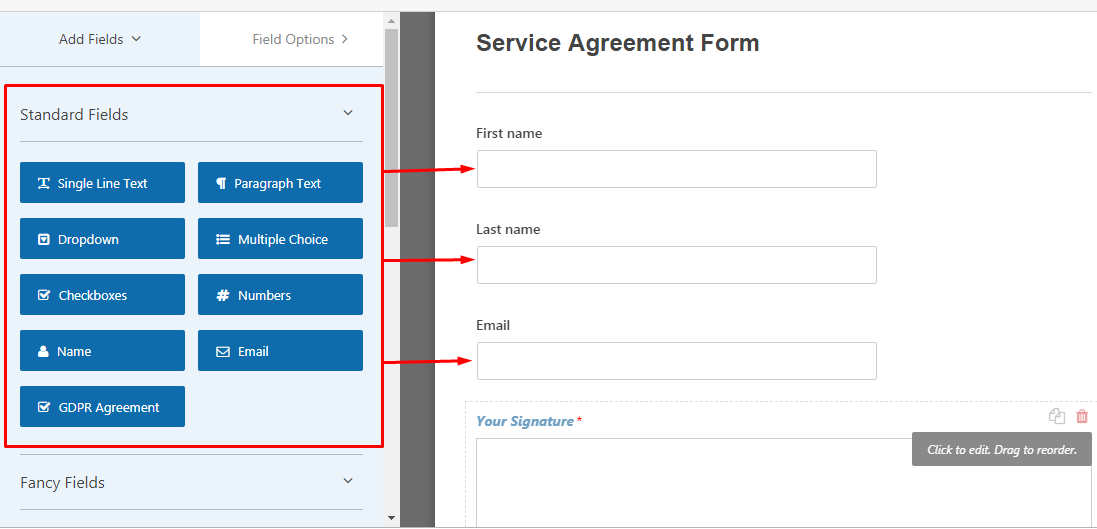Click the sidebar scroll down arrow
The width and height of the screenshot is (1097, 529).
[x=391, y=519]
